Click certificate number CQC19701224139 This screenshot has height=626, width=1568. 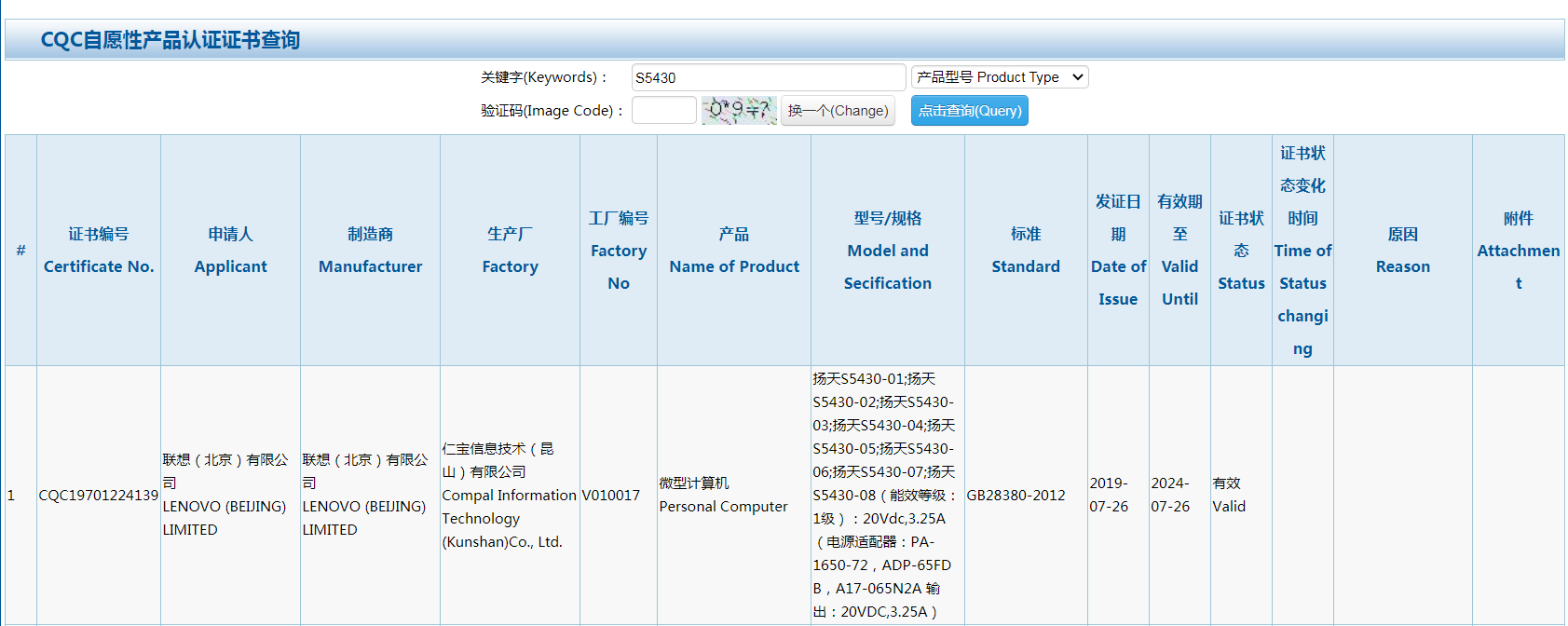click(99, 495)
